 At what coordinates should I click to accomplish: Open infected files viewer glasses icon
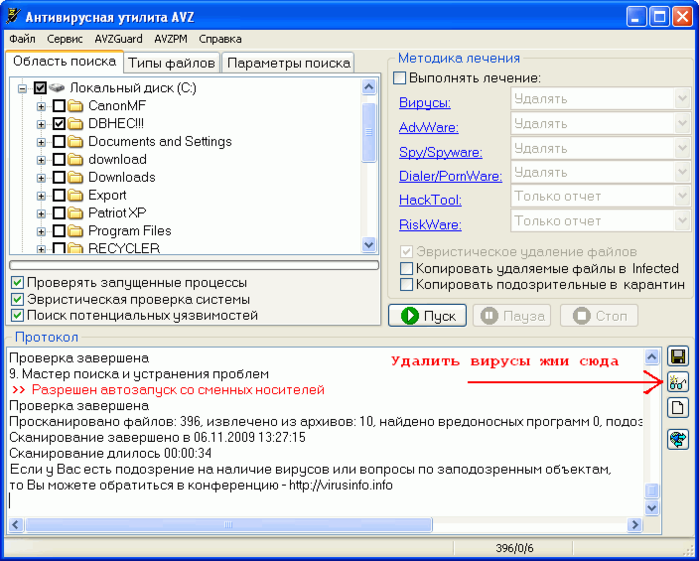pos(678,382)
